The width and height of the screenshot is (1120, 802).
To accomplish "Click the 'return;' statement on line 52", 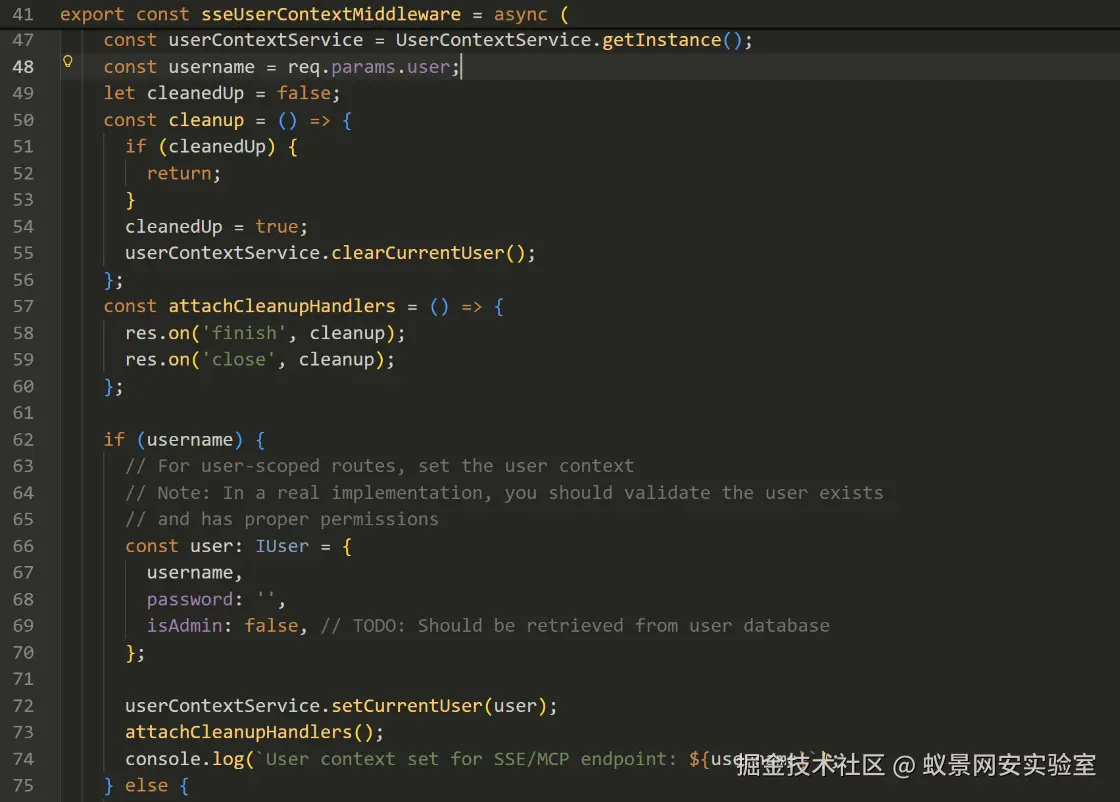I will 184,174.
